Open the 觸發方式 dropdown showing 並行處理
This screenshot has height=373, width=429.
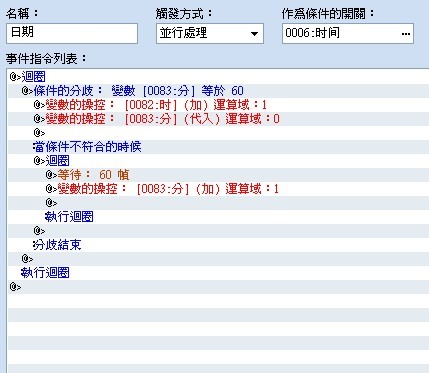(x=210, y=33)
